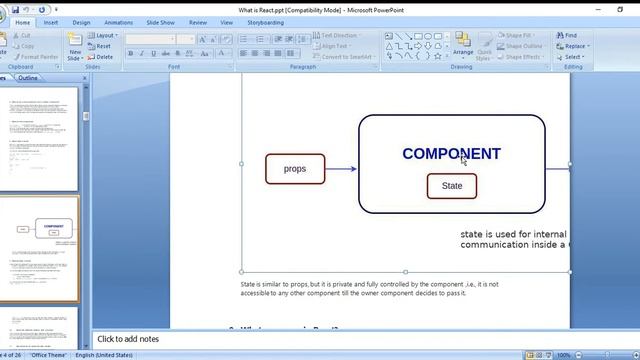
Task: Open the Change Case dropdown
Action: (x=205, y=53)
